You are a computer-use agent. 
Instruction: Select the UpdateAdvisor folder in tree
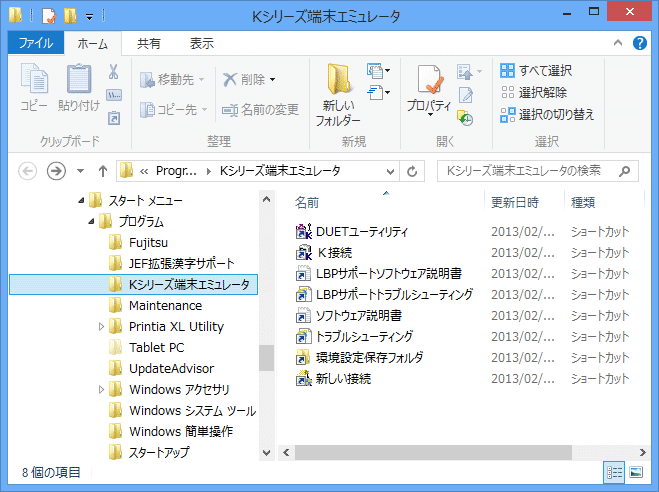(161, 368)
